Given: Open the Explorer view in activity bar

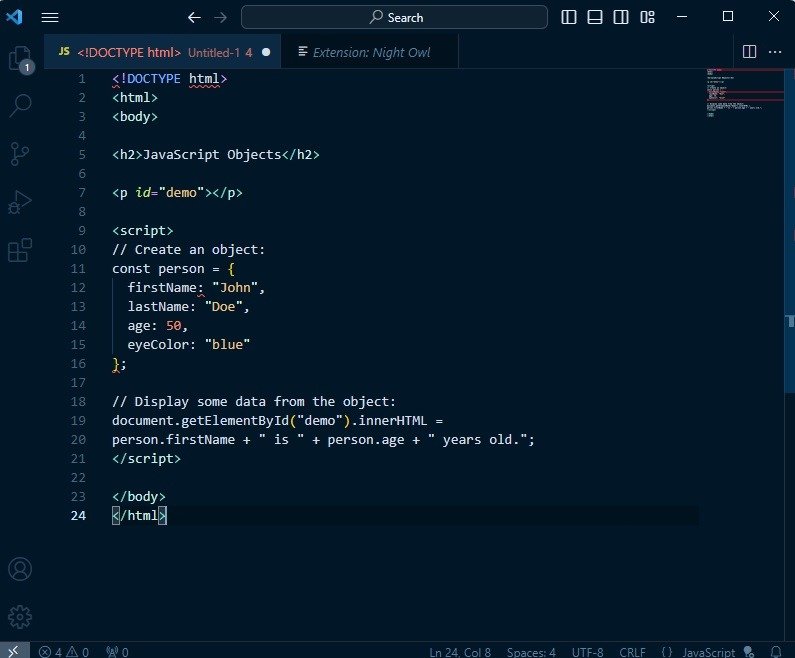Looking at the screenshot, I should click(x=20, y=60).
